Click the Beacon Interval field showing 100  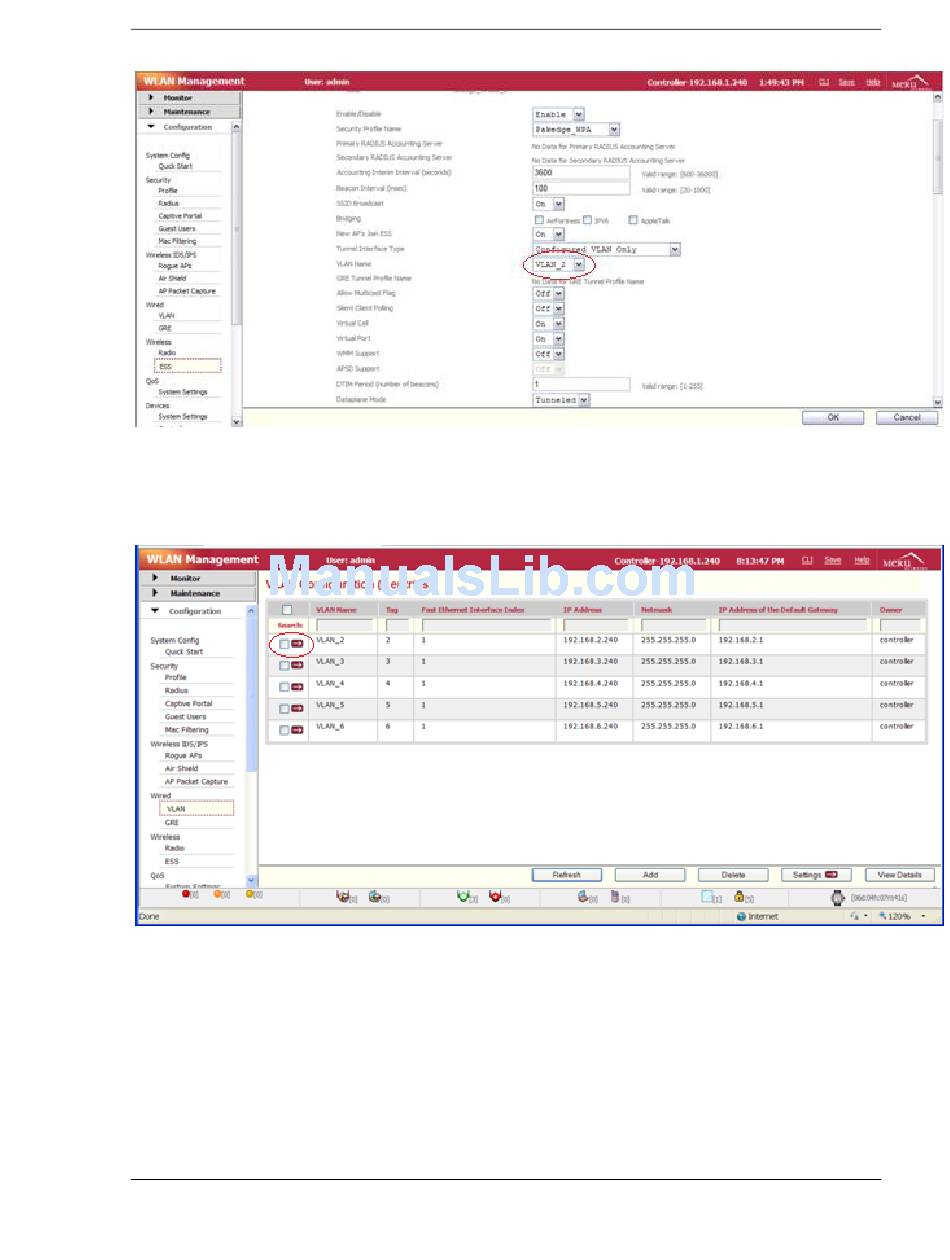coord(581,188)
